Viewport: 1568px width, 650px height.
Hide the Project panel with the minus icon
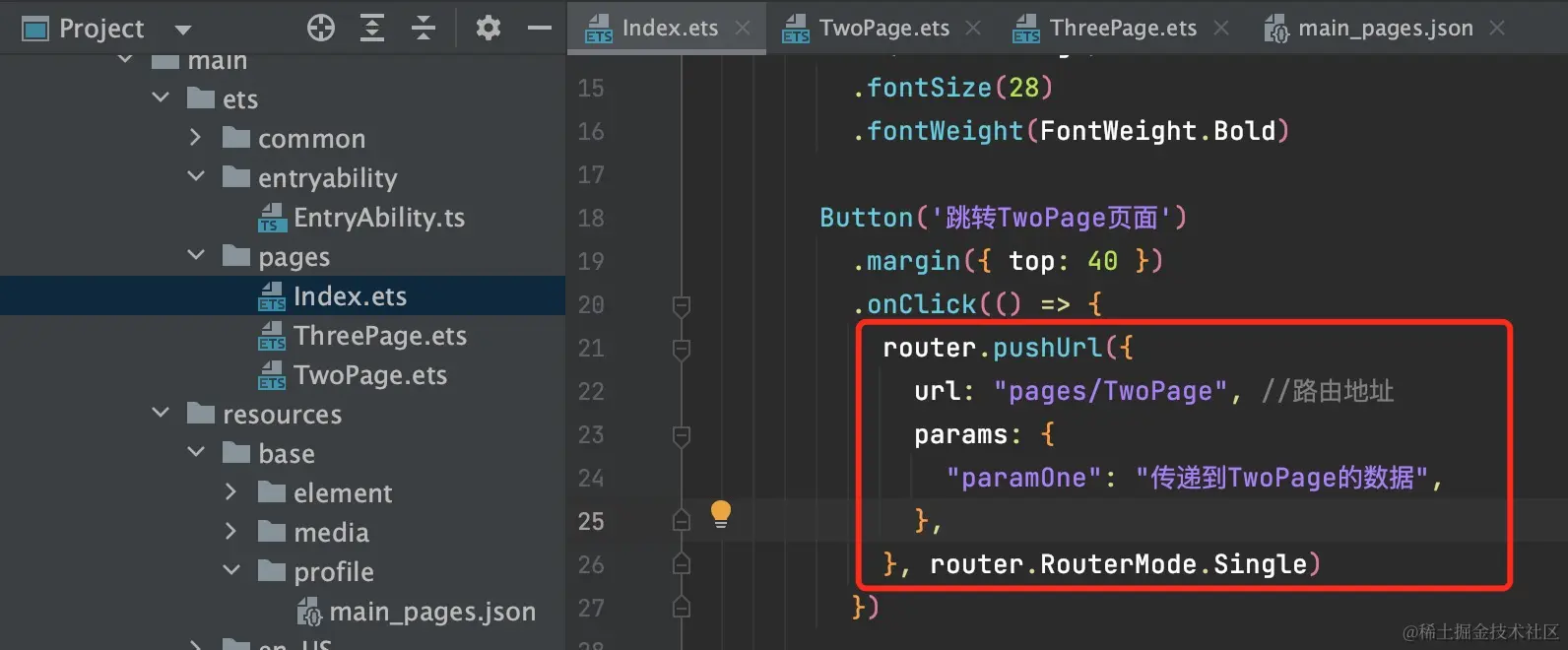pos(540,28)
